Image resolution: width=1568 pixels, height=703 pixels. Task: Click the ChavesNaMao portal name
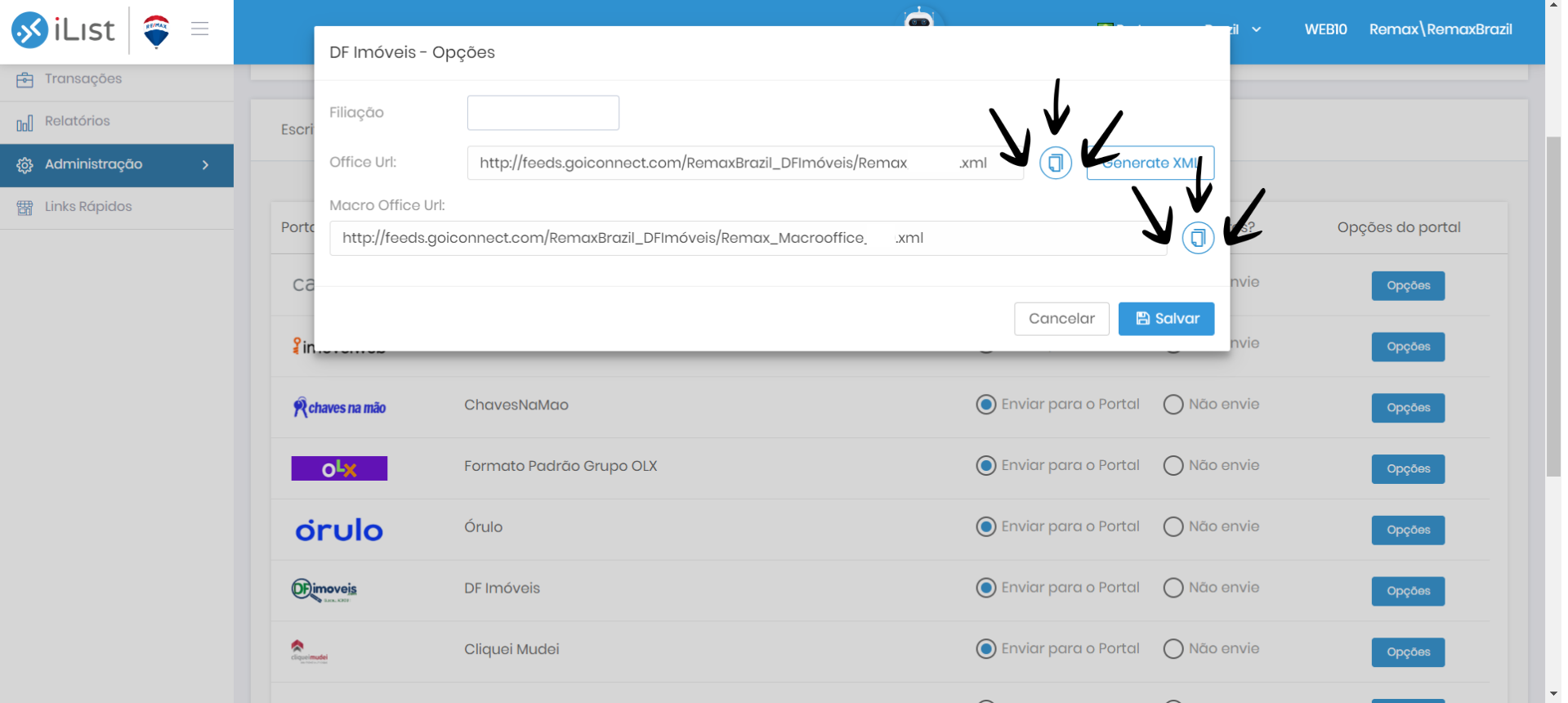(516, 405)
